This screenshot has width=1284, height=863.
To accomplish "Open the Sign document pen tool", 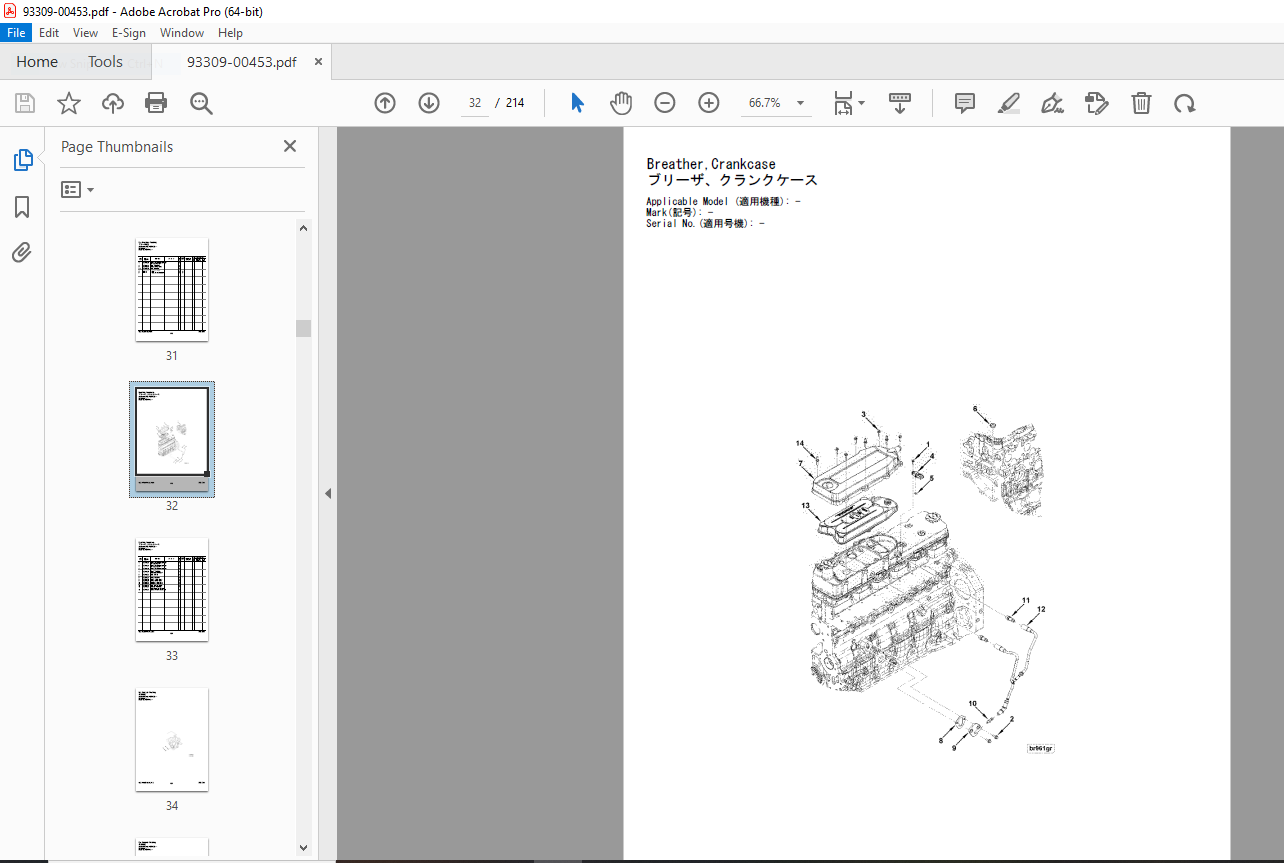I will pyautogui.click(x=1052, y=103).
